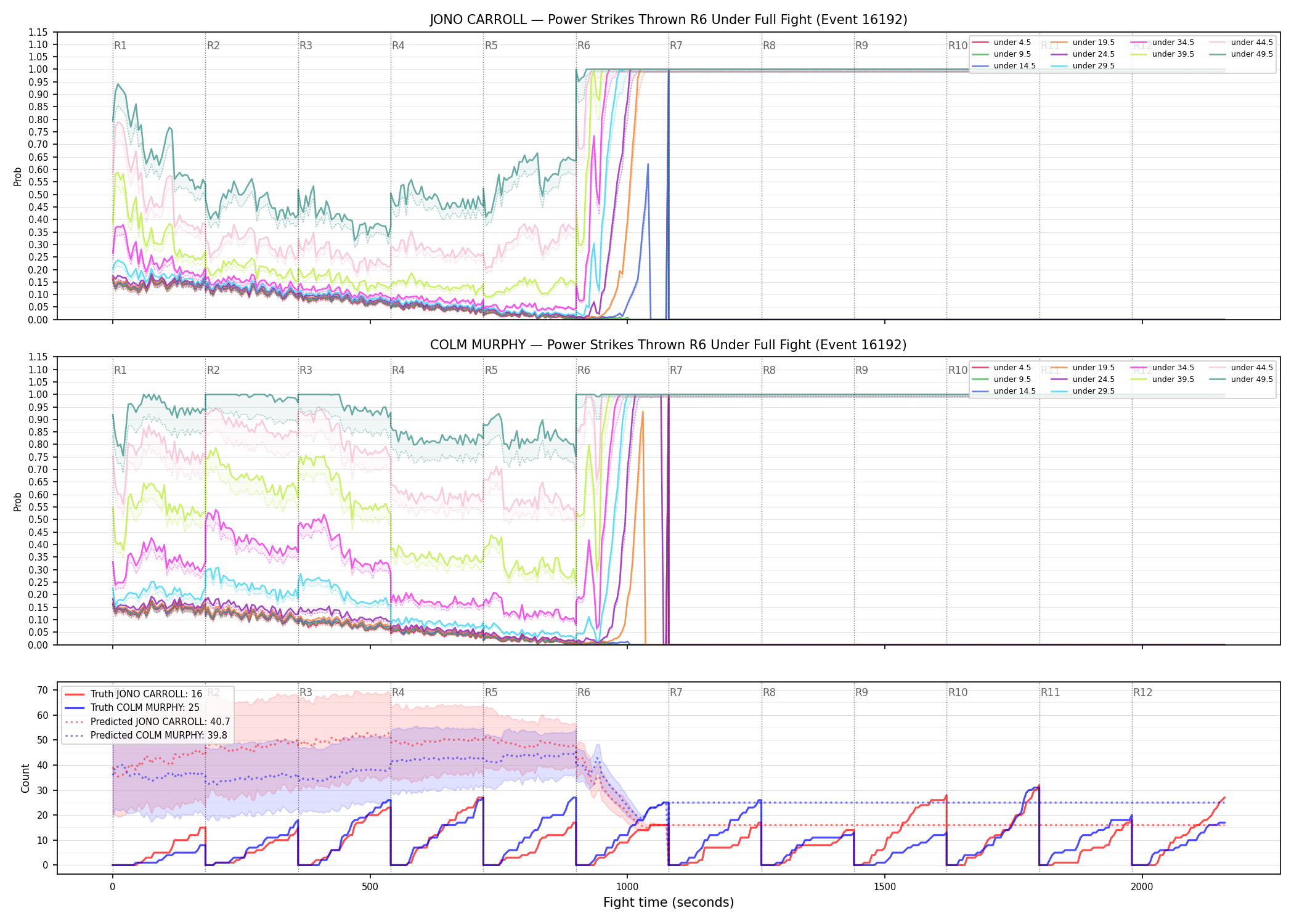Screen dimensions: 1294x924
Task: Select 'Predicted JONO CARROLL: 40.7' legend entry
Action: click(148, 722)
